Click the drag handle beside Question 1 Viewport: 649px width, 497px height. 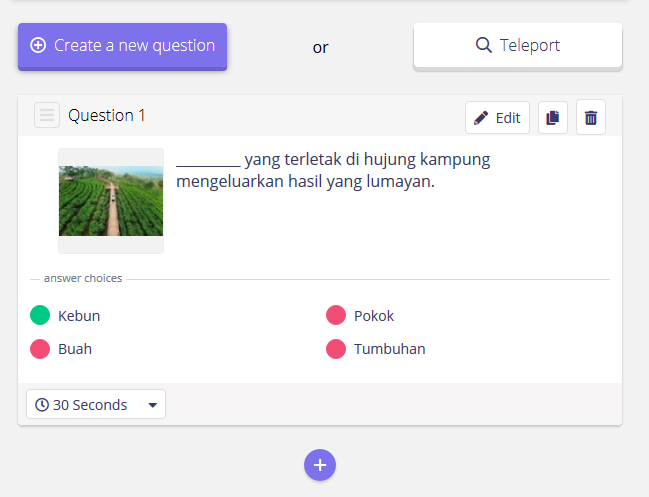(46, 116)
